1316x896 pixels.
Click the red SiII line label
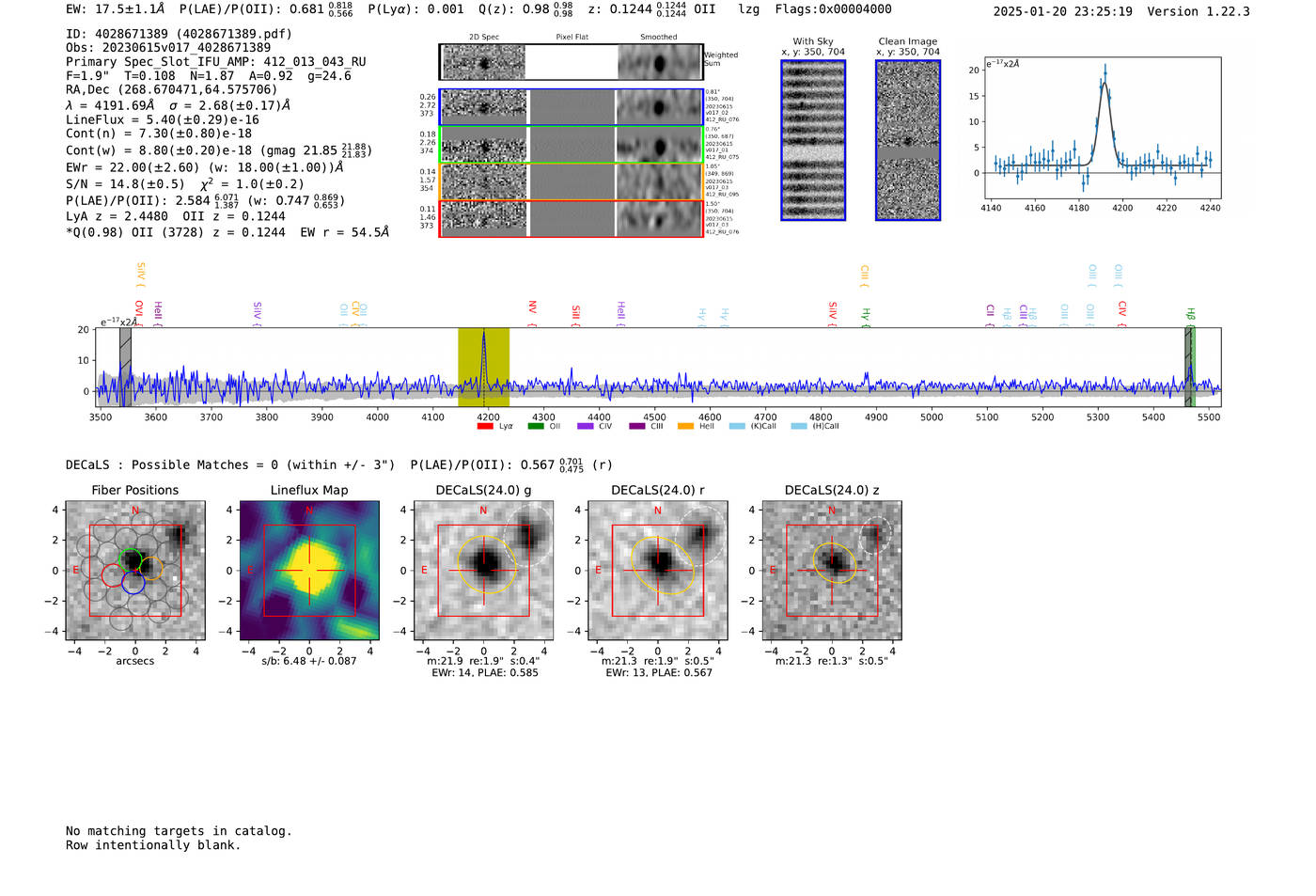(x=576, y=313)
